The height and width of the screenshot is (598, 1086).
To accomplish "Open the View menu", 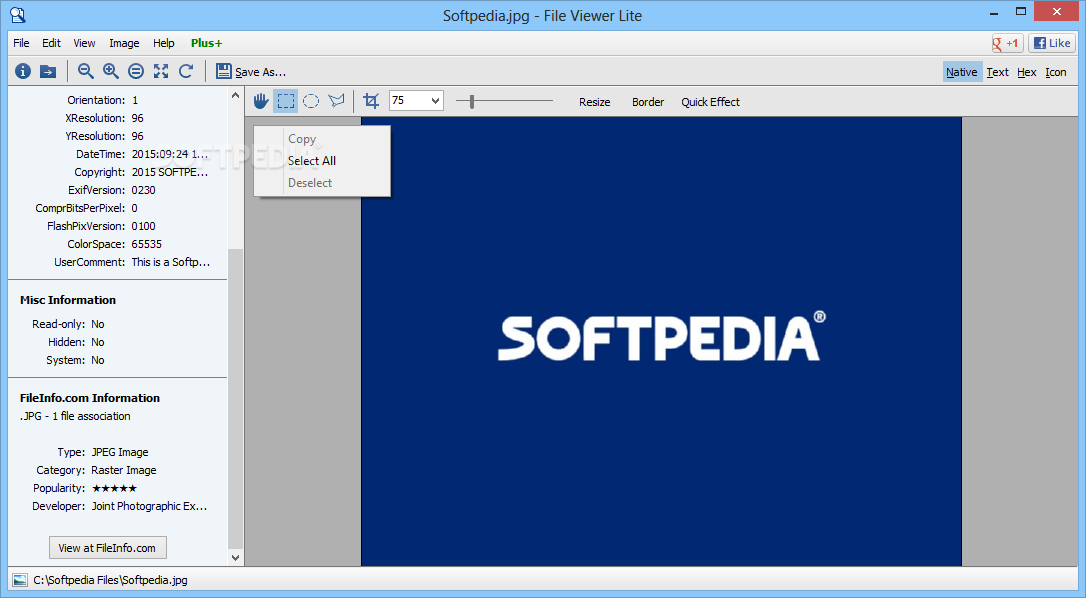I will [84, 43].
